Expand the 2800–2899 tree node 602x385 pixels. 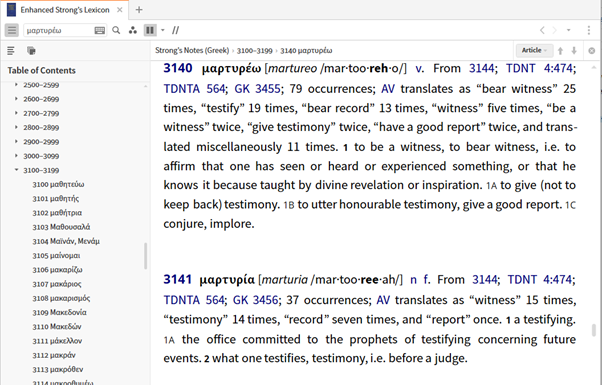[16, 127]
